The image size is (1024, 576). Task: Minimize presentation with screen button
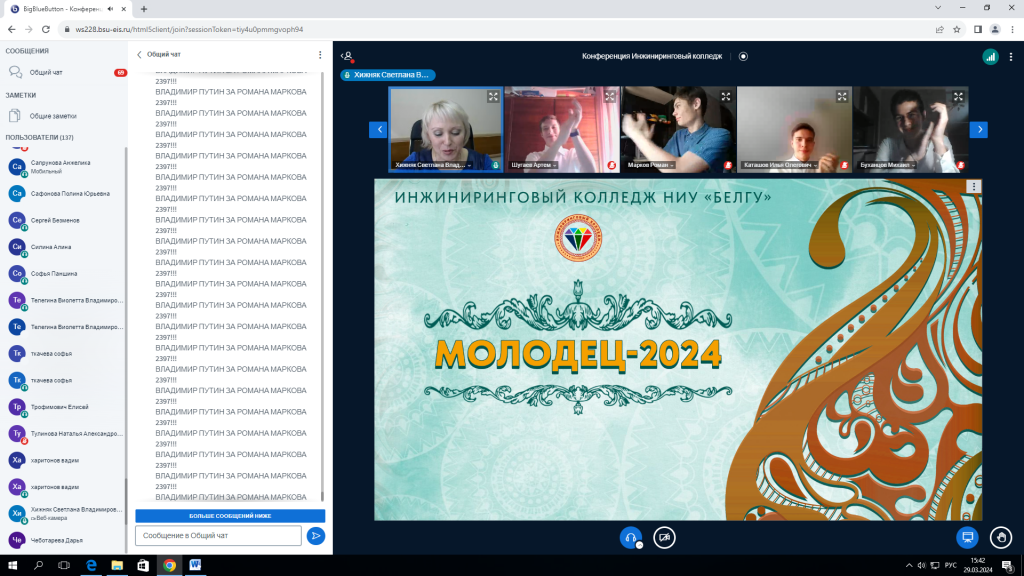[x=967, y=537]
